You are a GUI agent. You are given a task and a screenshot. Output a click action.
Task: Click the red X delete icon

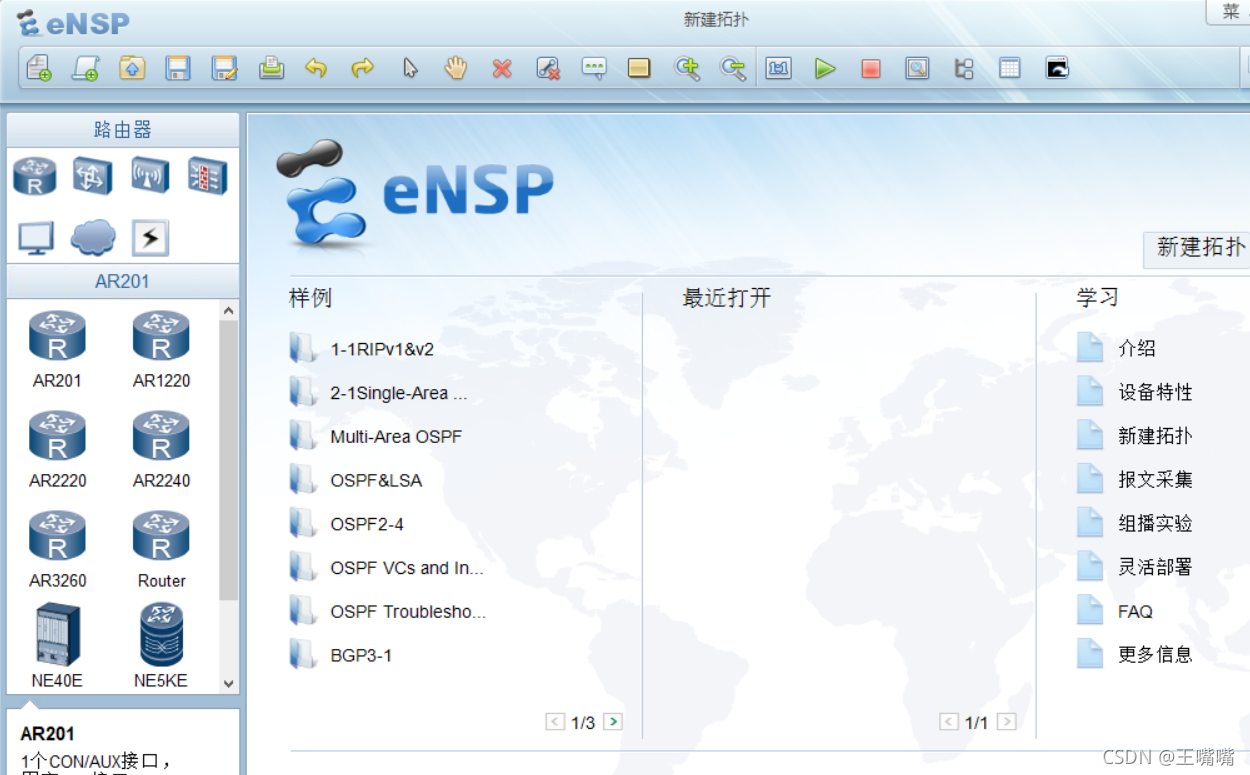pos(502,68)
